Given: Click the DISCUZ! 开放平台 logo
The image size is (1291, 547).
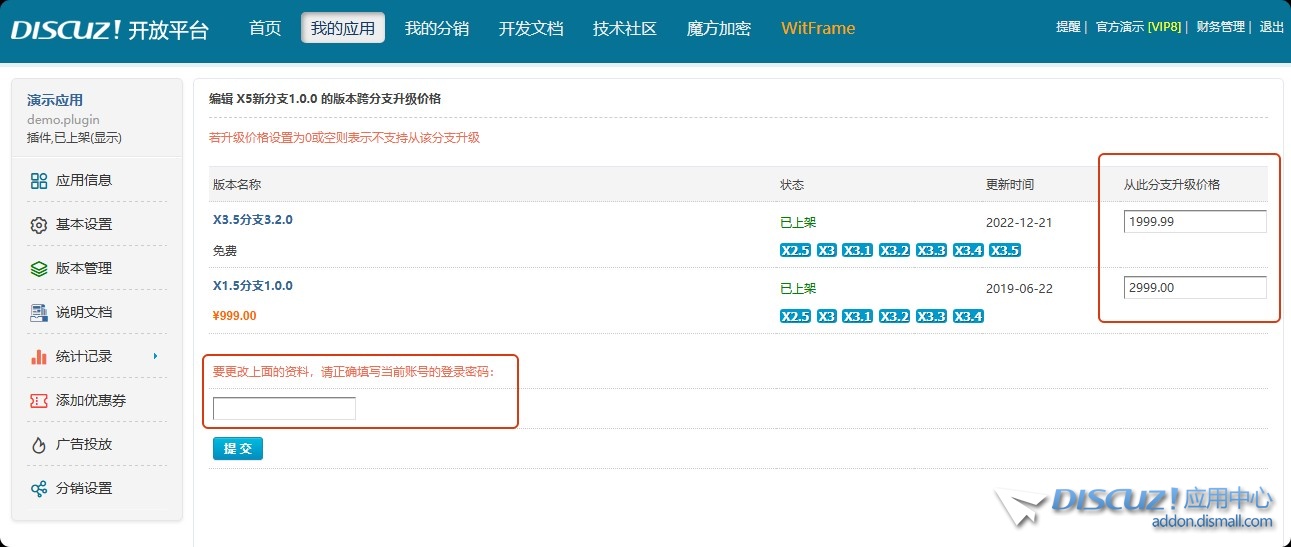Looking at the screenshot, I should (110, 29).
